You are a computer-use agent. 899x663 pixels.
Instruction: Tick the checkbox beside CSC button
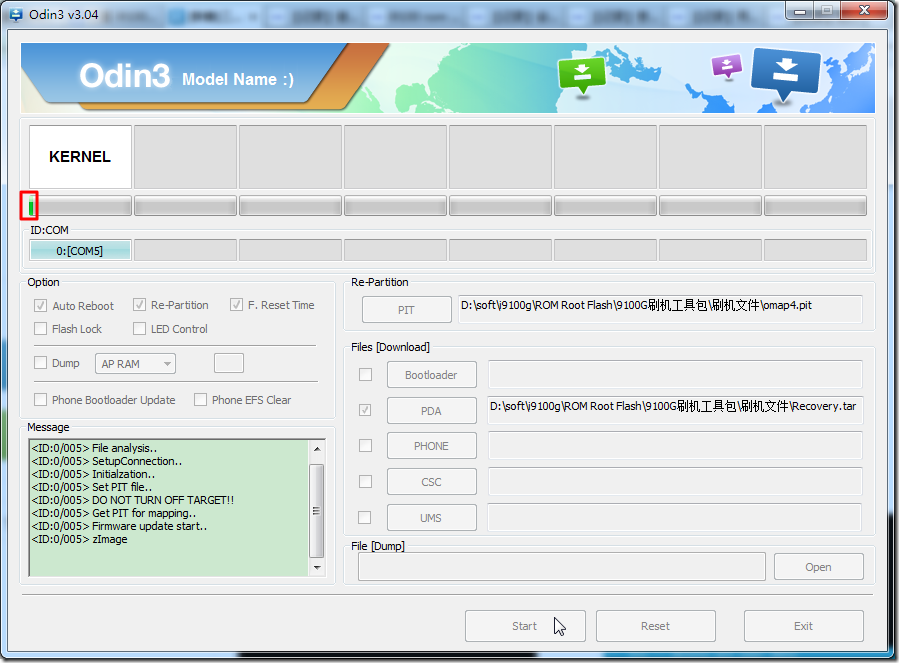pyautogui.click(x=365, y=481)
